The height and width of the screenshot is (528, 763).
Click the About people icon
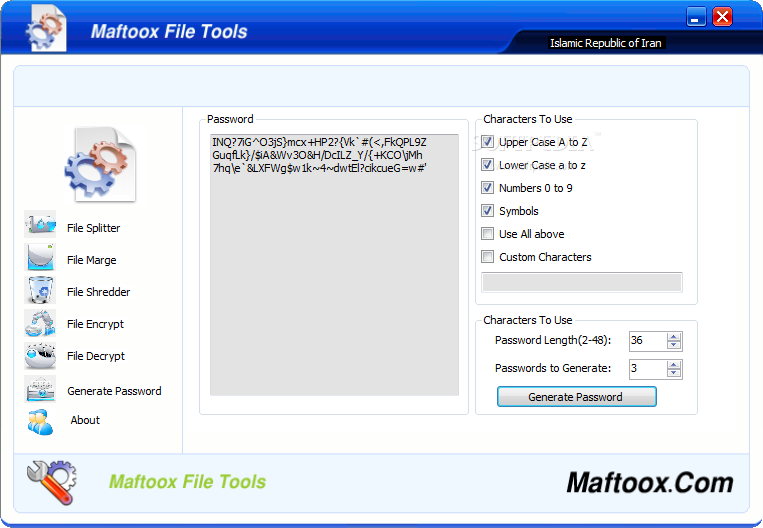tap(40, 421)
